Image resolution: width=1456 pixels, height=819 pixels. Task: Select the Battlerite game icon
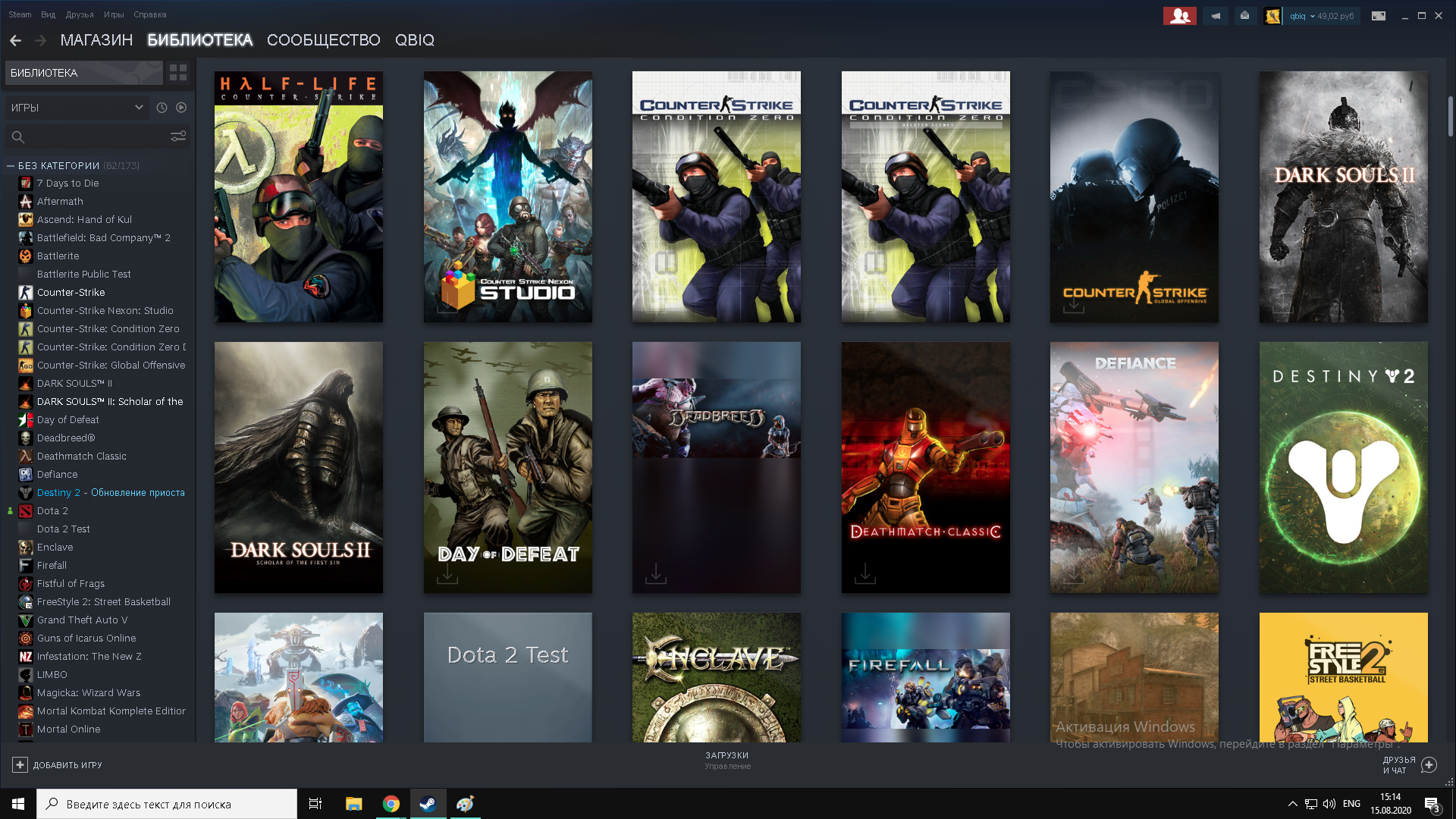(x=26, y=256)
